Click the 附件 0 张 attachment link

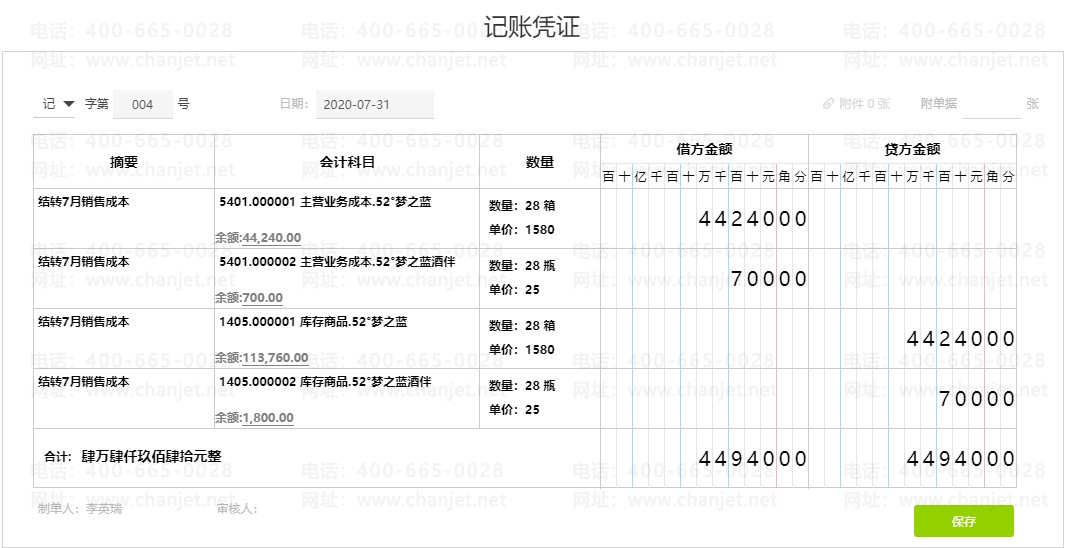pos(864,104)
